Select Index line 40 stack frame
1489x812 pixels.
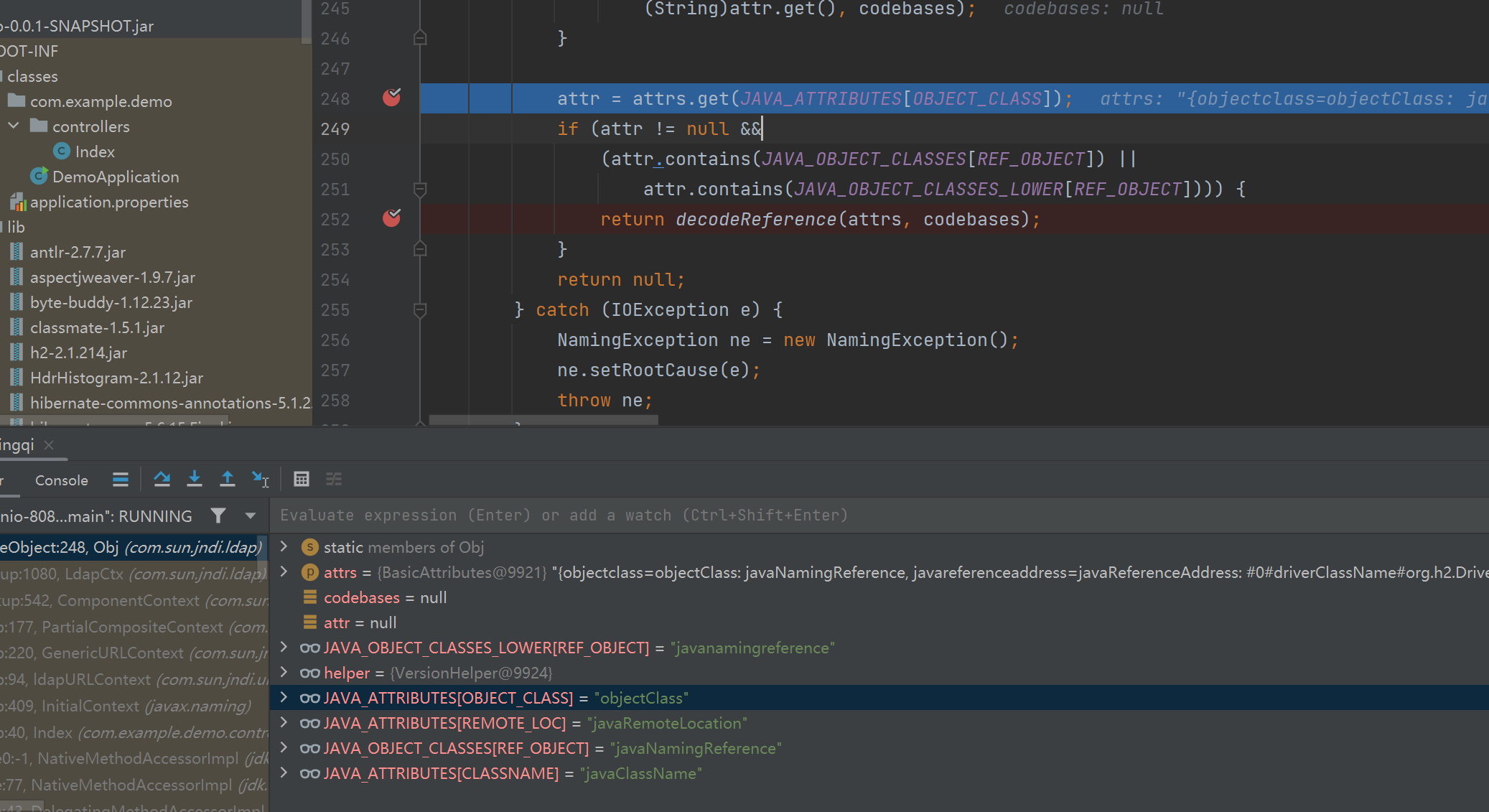pyautogui.click(x=134, y=732)
